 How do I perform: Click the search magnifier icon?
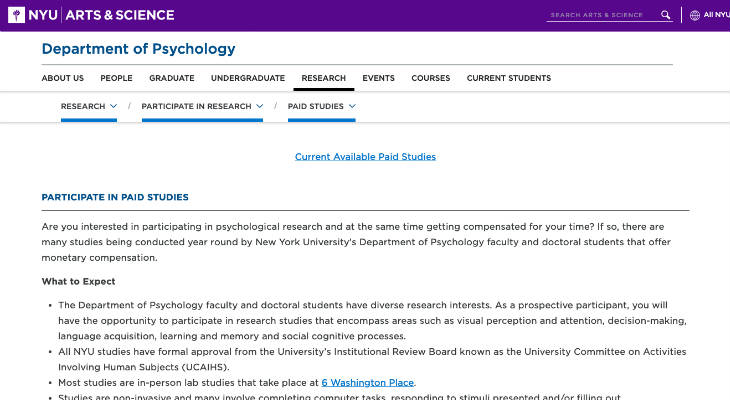665,15
